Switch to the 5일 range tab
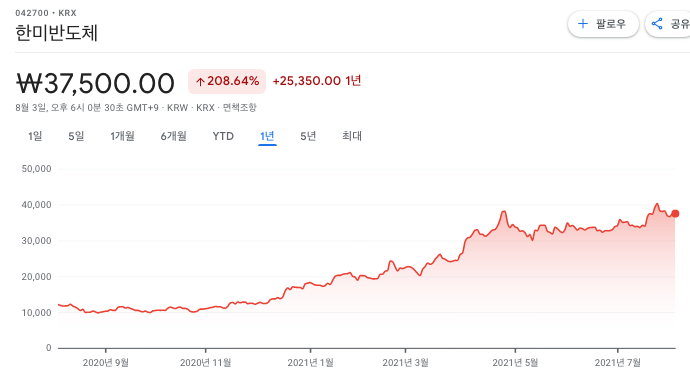 click(x=76, y=136)
